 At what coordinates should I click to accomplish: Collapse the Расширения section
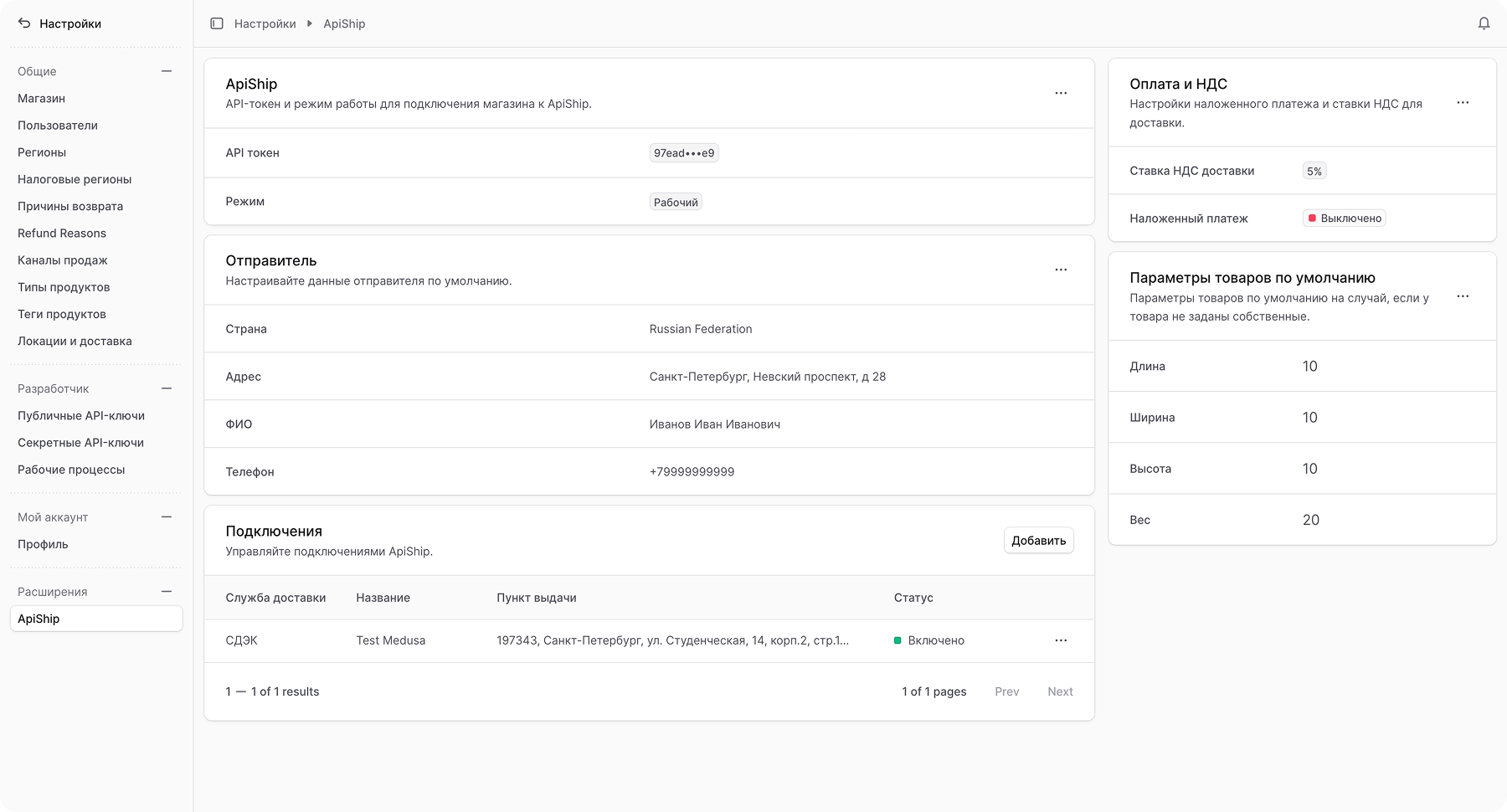point(167,591)
